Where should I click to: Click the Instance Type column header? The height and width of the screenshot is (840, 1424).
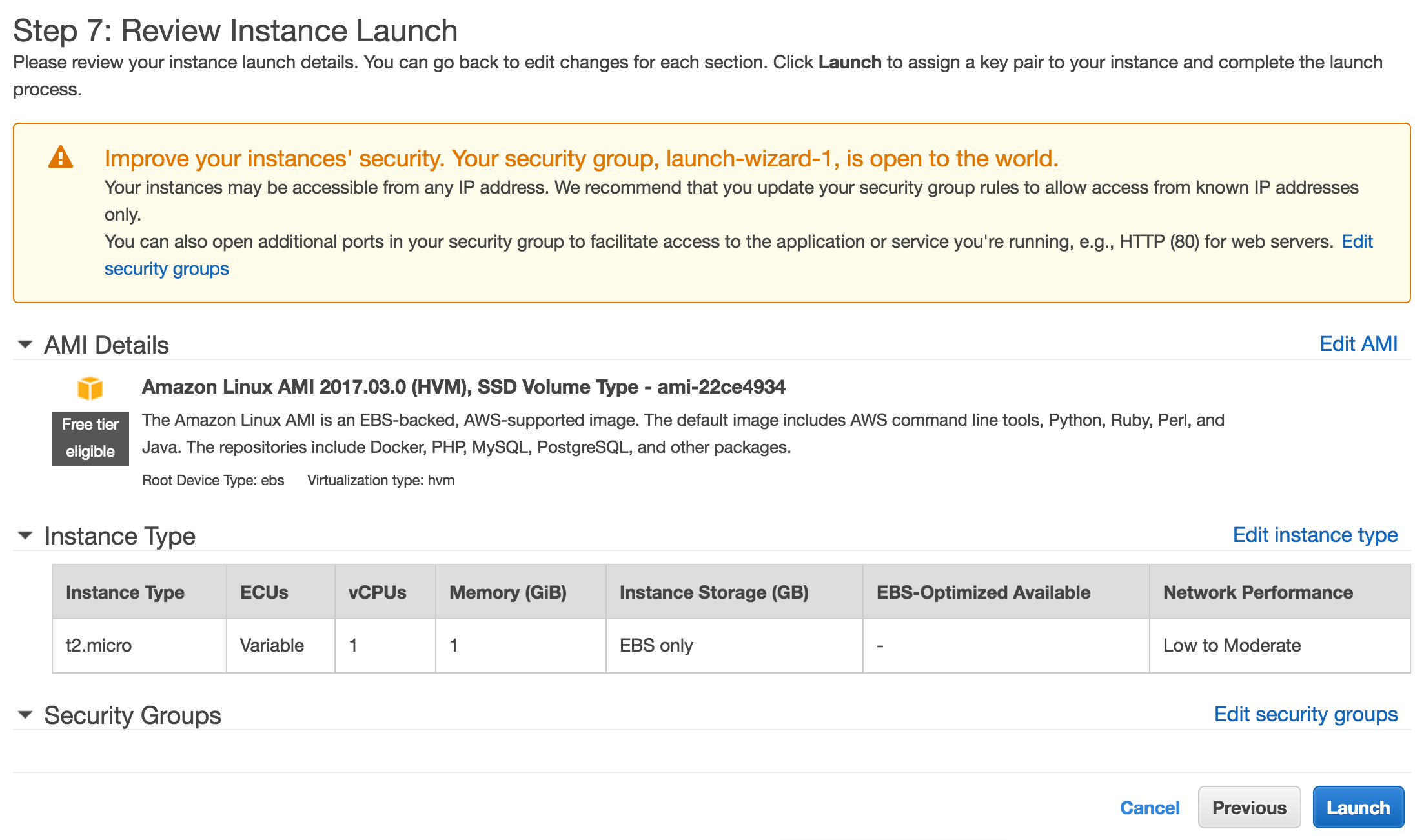[x=125, y=592]
